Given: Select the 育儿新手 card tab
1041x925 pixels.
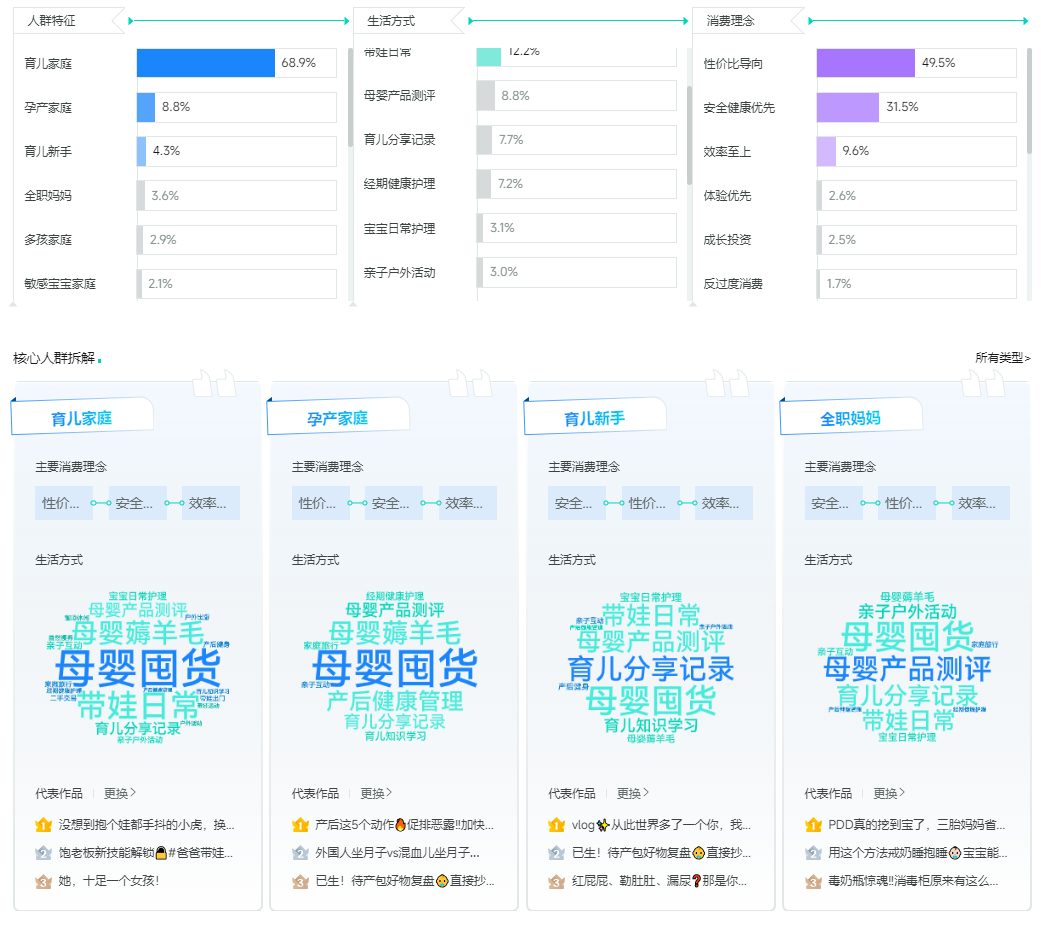Looking at the screenshot, I should [x=594, y=418].
